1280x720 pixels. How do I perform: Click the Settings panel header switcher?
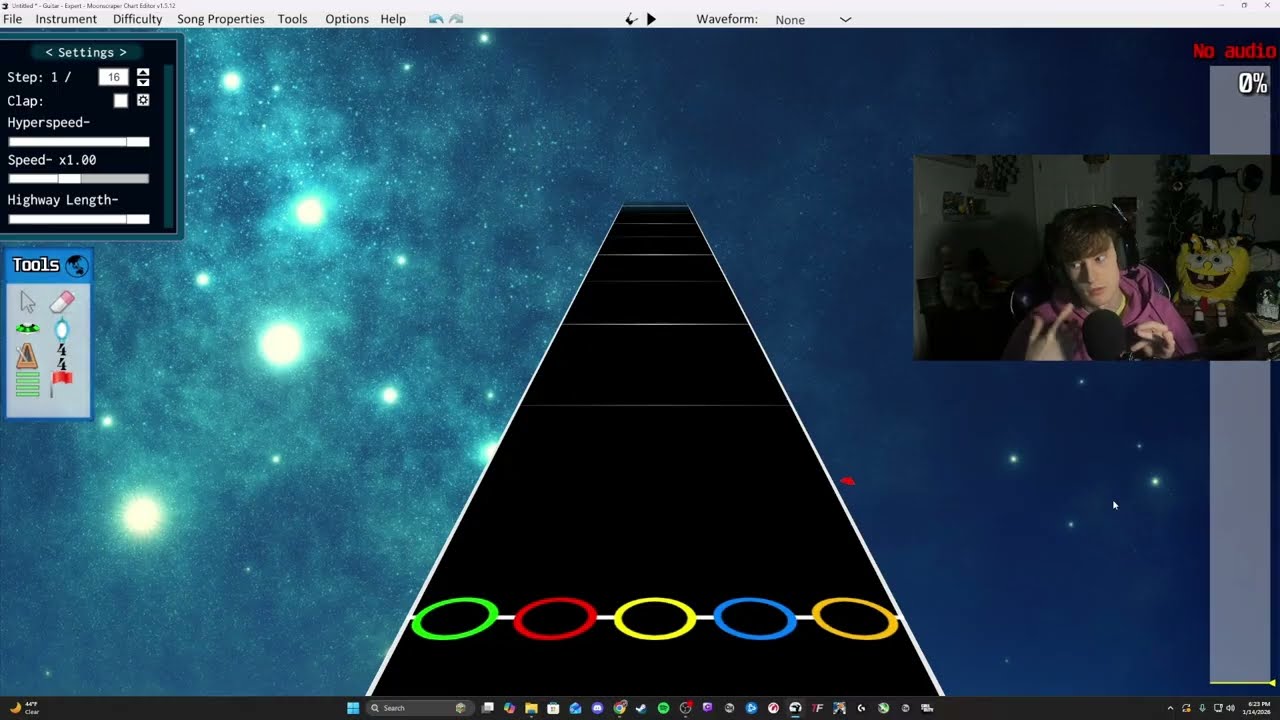(86, 52)
